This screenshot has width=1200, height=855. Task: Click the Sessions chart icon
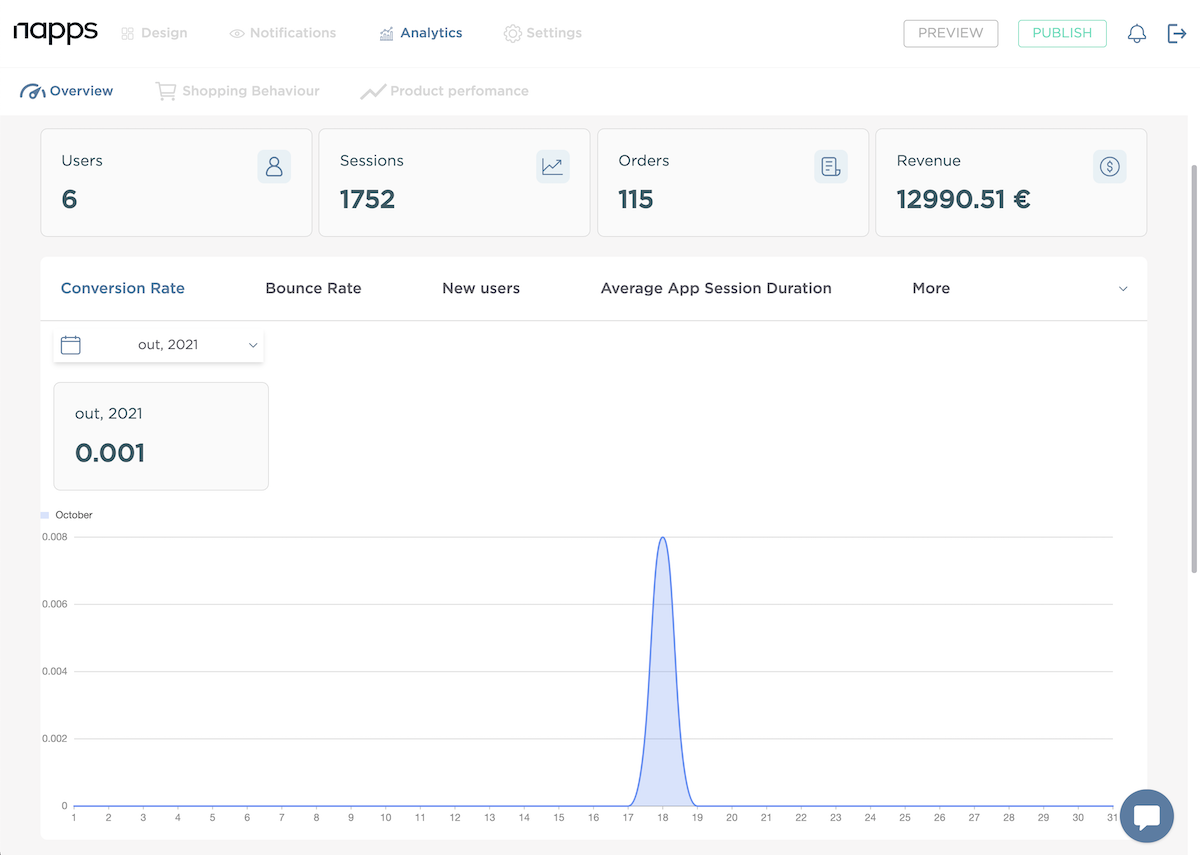point(552,166)
